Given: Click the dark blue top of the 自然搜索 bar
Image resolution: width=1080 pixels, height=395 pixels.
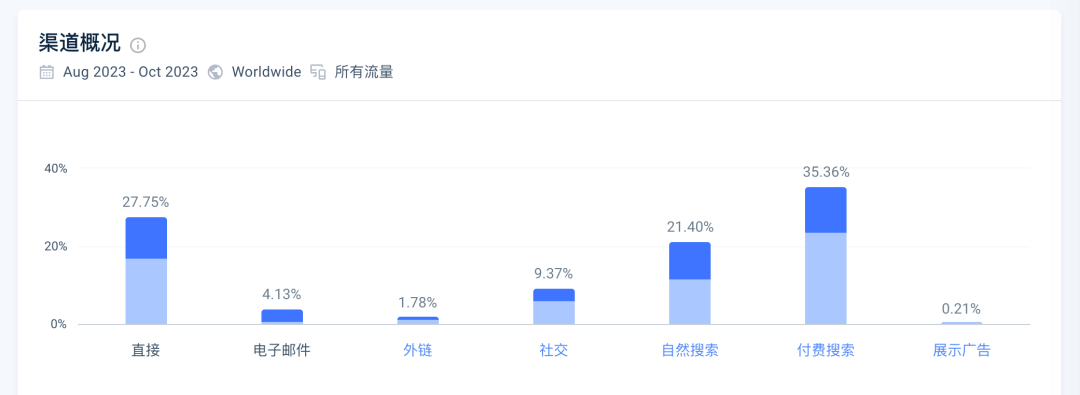Looking at the screenshot, I should pos(689,261).
